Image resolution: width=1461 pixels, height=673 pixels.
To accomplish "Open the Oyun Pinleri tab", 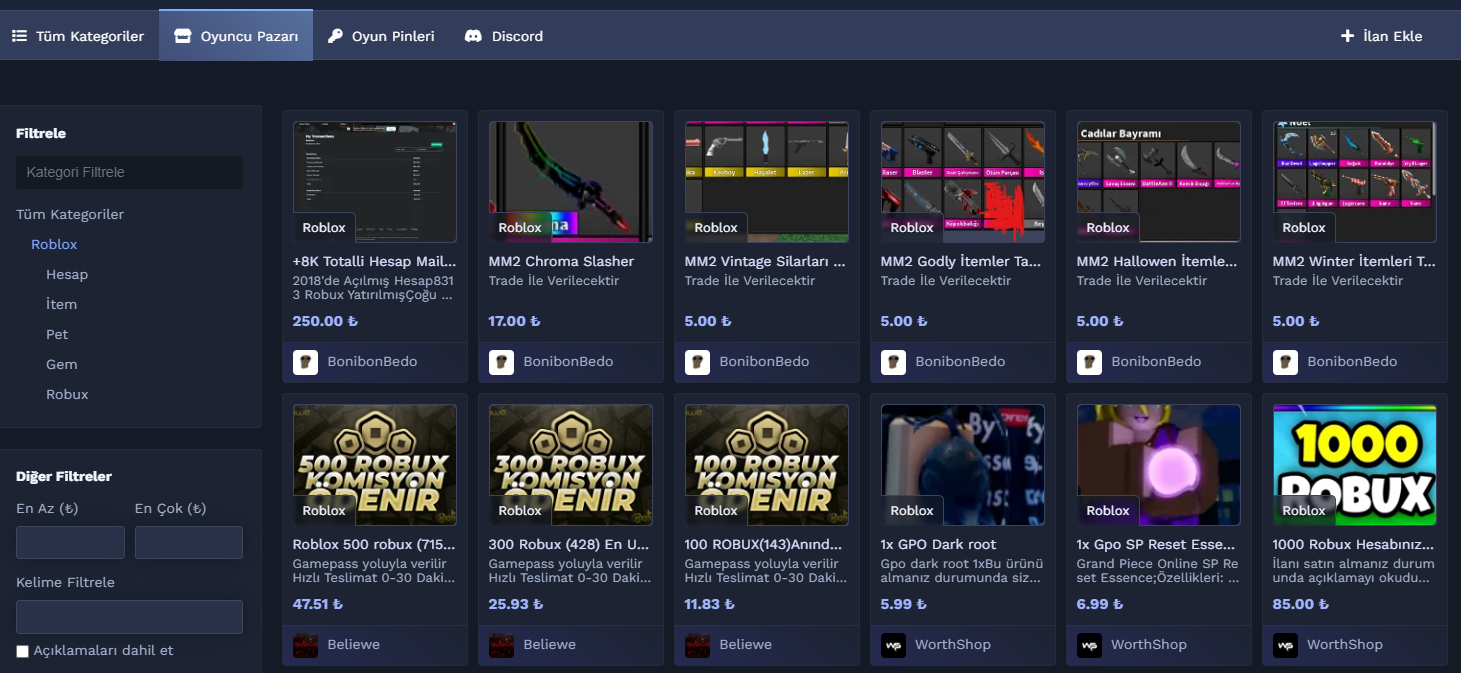I will click(x=381, y=36).
